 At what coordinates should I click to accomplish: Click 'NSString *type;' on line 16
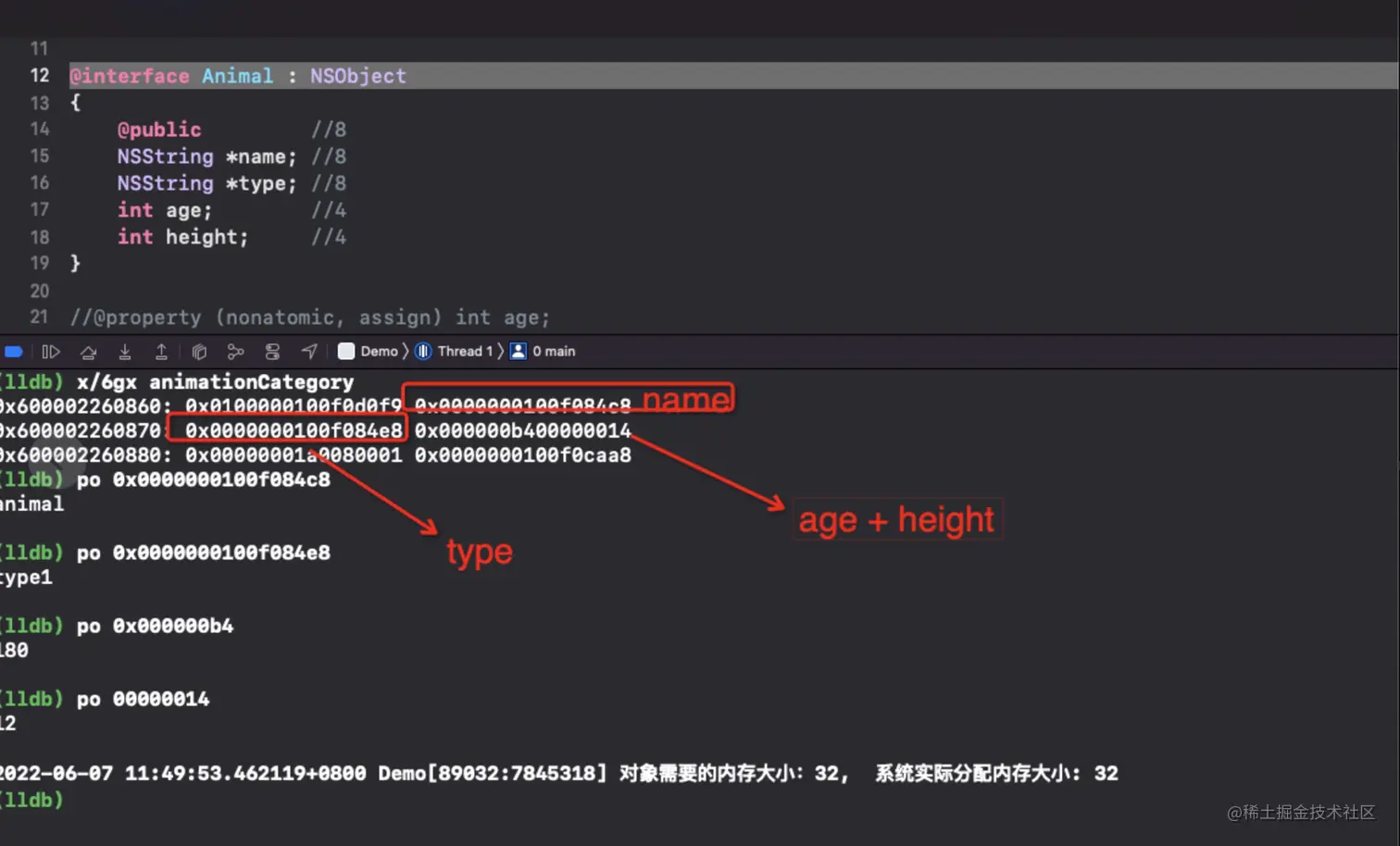click(207, 183)
